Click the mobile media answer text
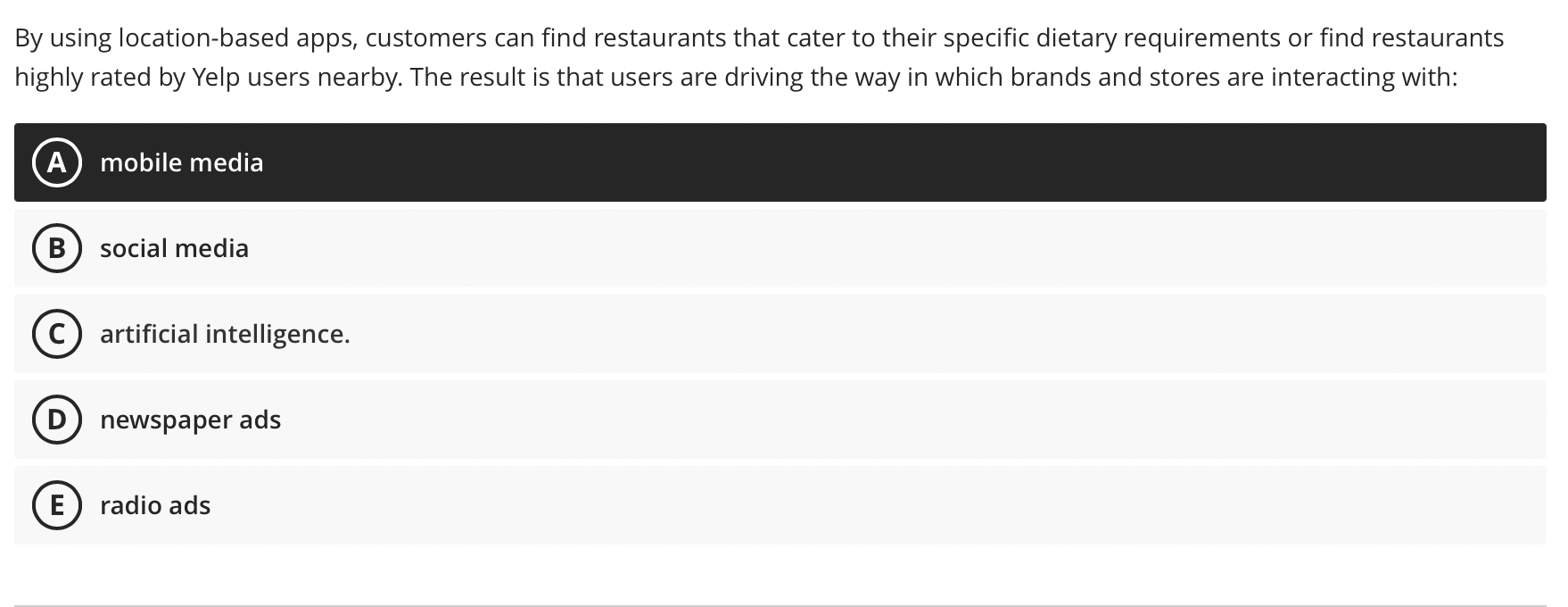 click(x=182, y=162)
